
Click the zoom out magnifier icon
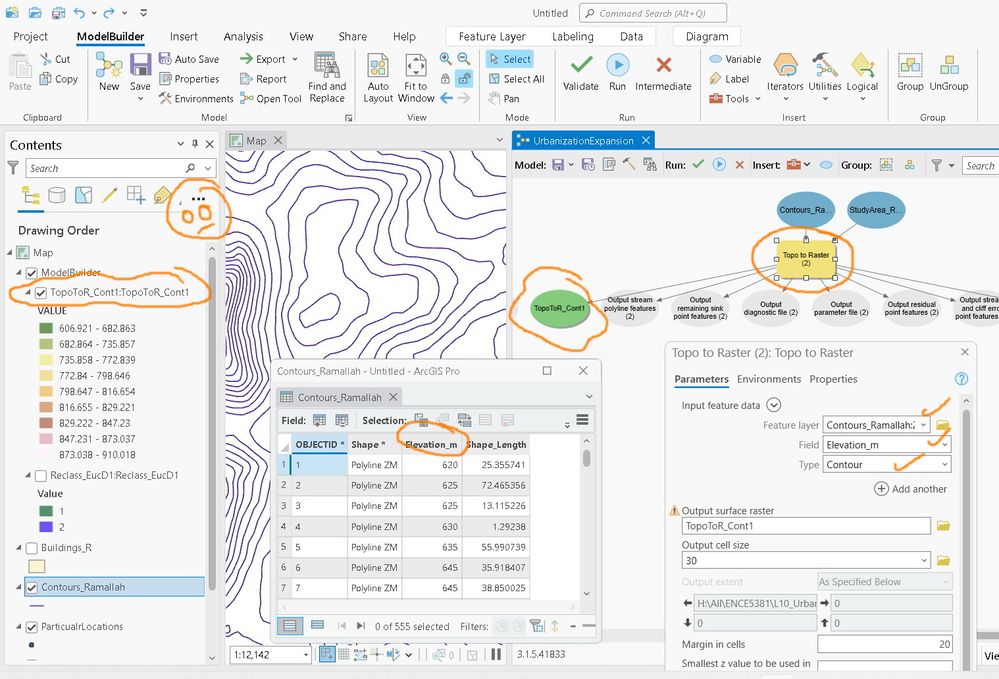point(464,59)
